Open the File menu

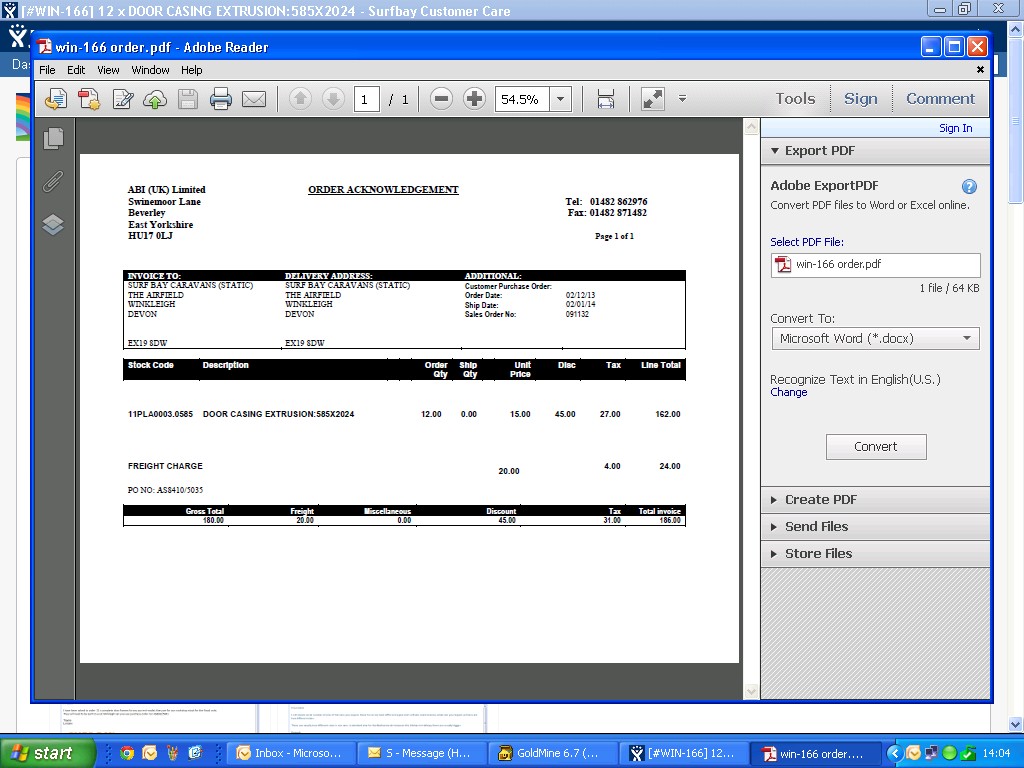[x=47, y=70]
